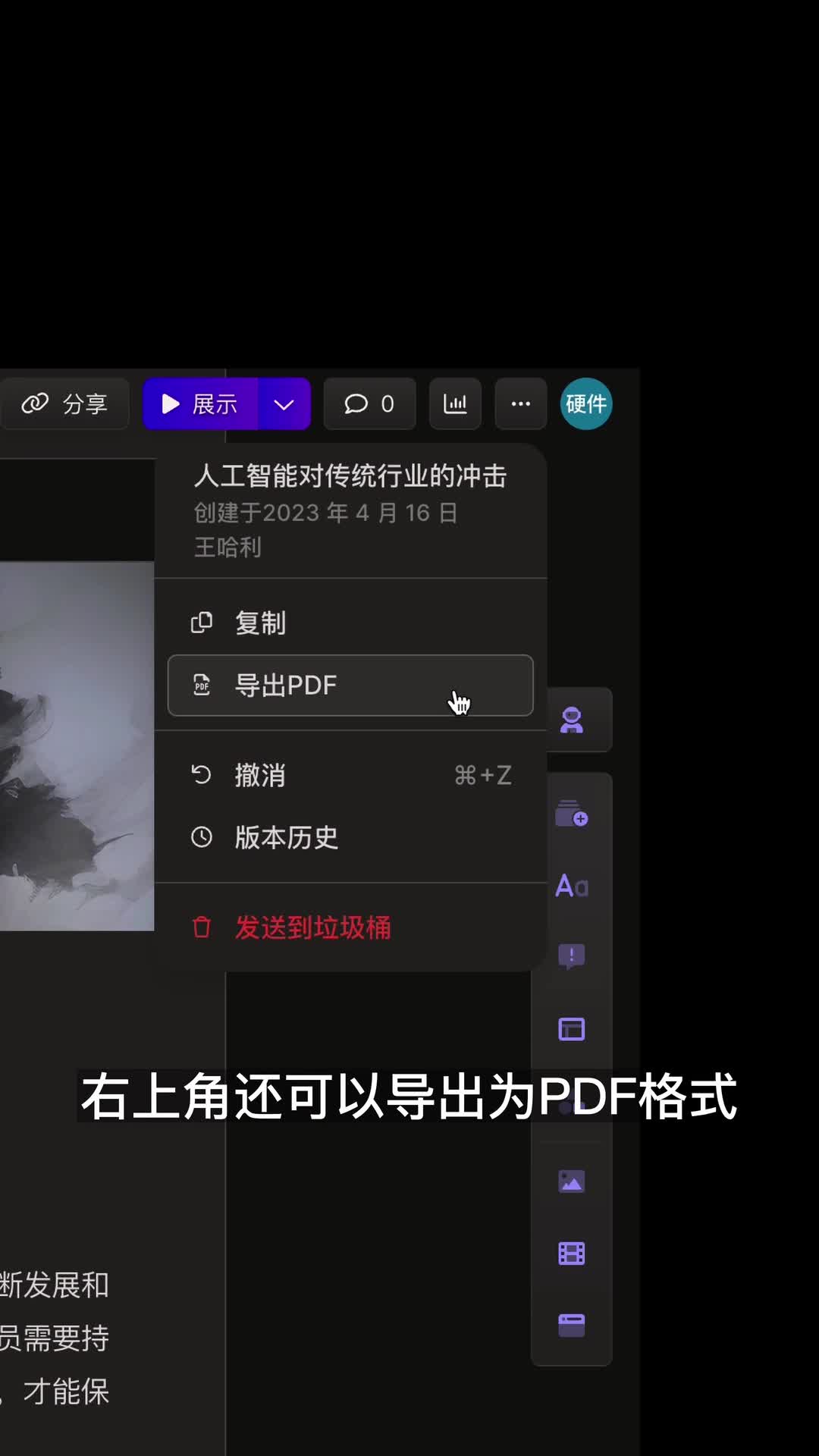Click 撤消 in the menu

click(x=260, y=776)
